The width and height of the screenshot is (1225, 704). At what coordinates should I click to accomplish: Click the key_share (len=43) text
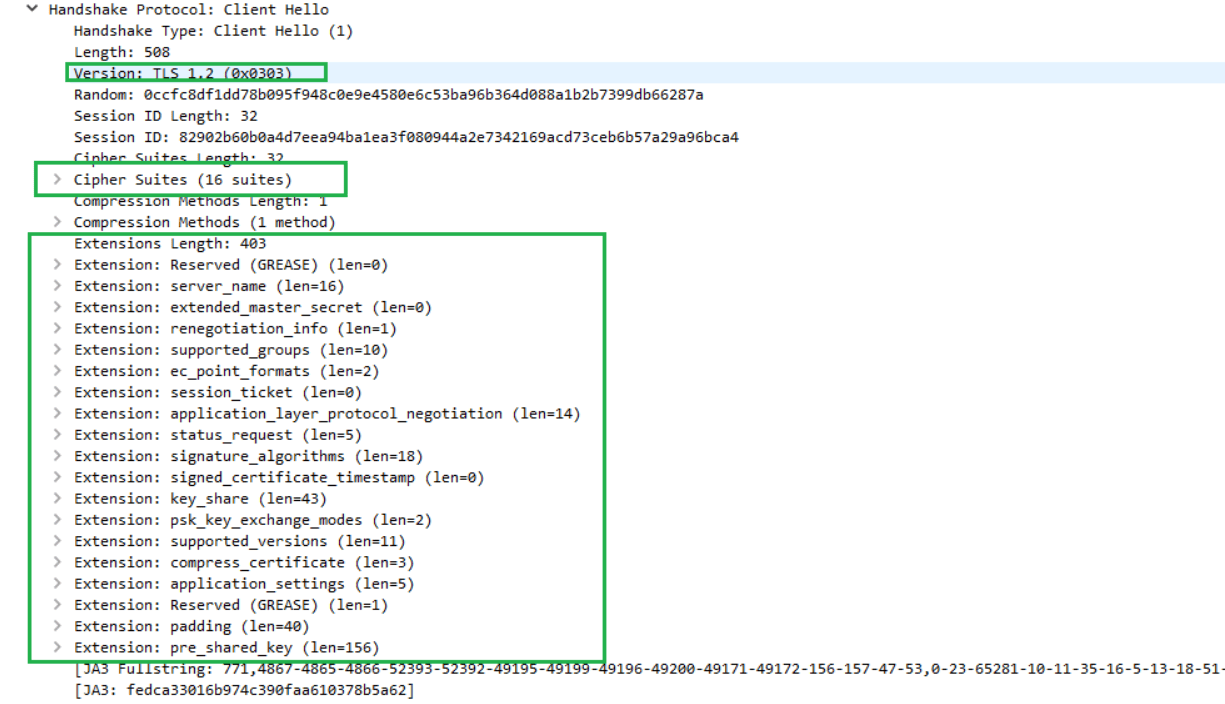click(248, 498)
